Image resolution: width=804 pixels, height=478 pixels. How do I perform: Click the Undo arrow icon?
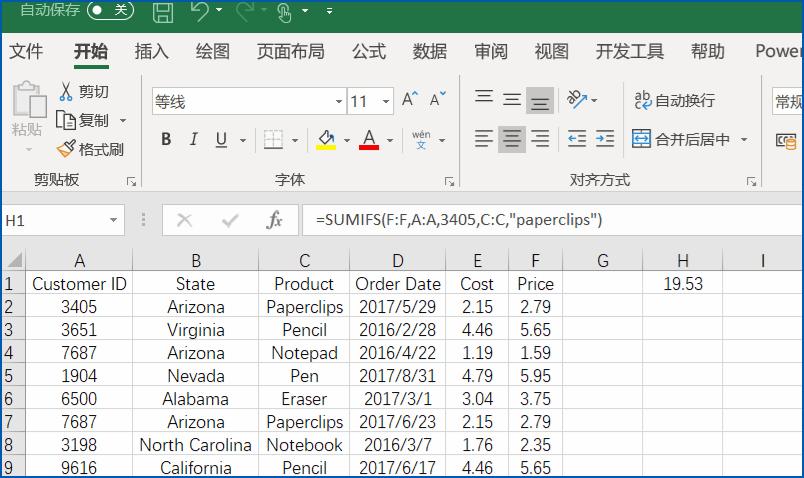click(x=200, y=11)
